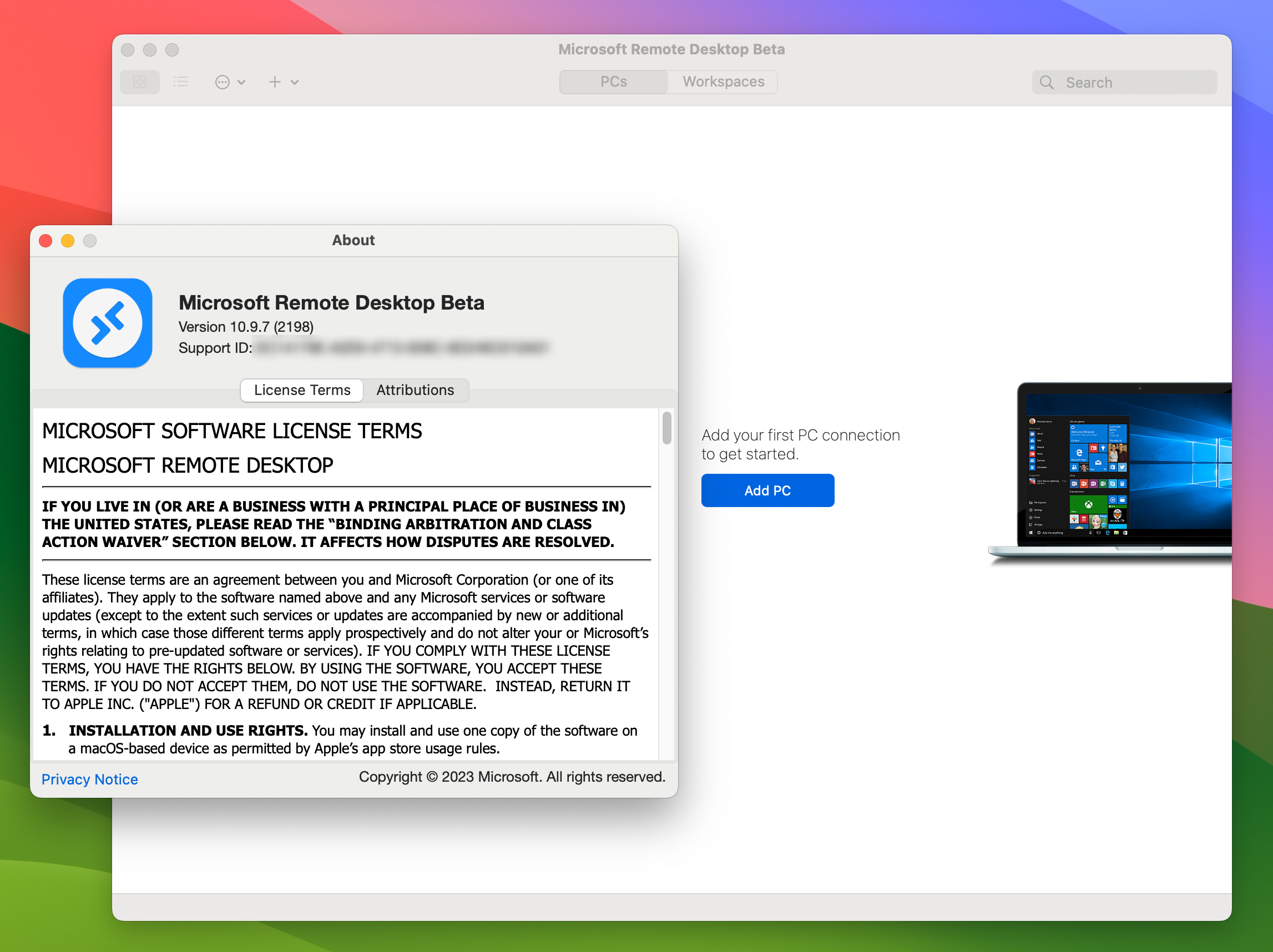This screenshot has height=952, width=1273.
Task: Click the Version 10.9.7 (2198) text
Action: [246, 327]
